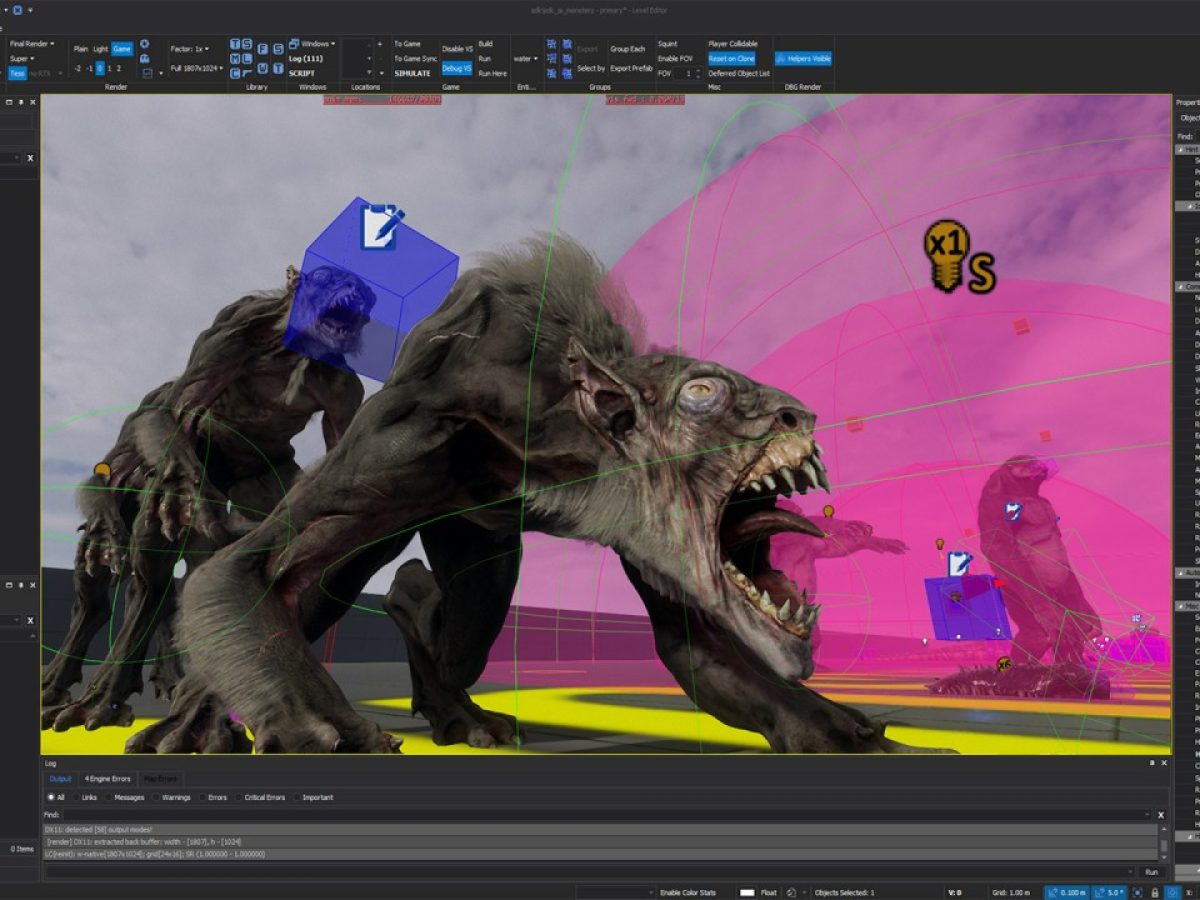Viewport: 1200px width, 900px height.
Task: Click the 0.100 m snap button
Action: tap(1067, 892)
